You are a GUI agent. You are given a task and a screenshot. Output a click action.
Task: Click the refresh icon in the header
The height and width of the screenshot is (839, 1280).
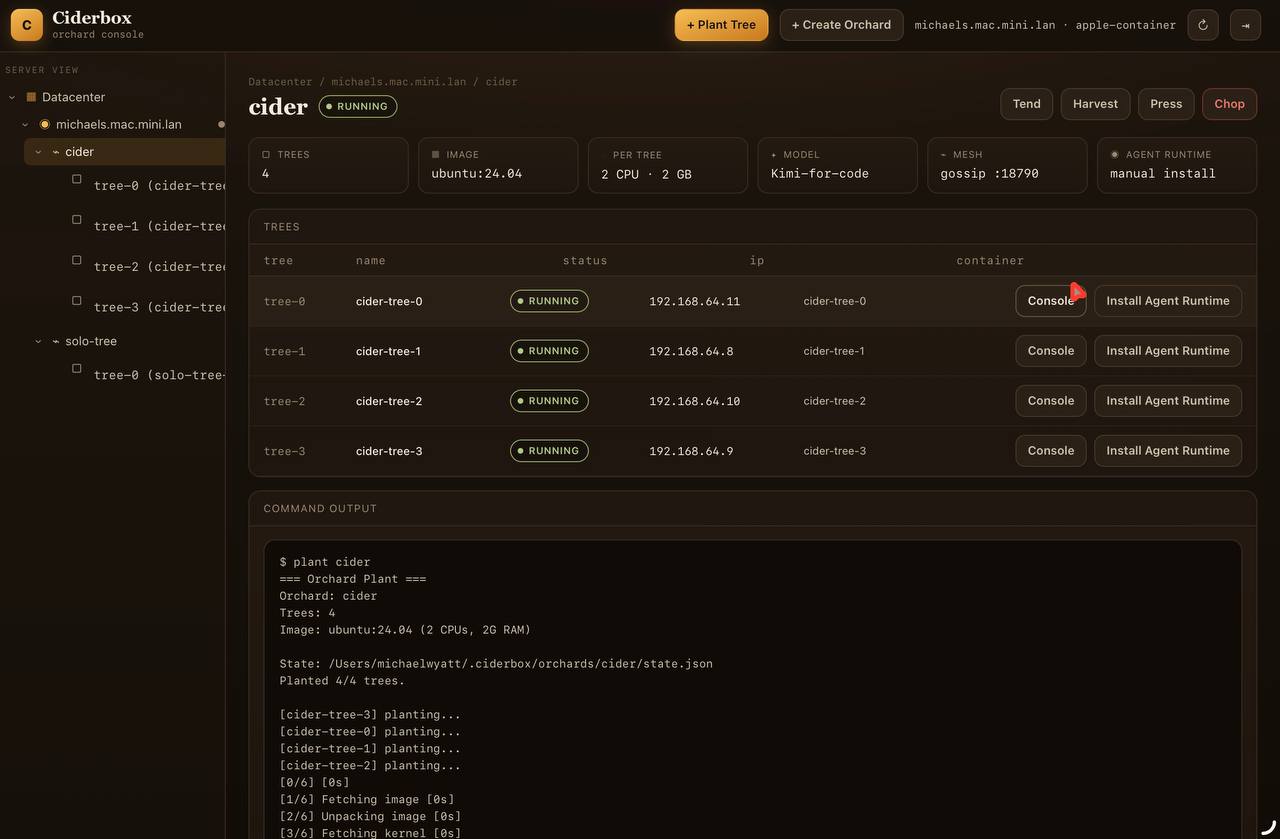coord(1203,25)
